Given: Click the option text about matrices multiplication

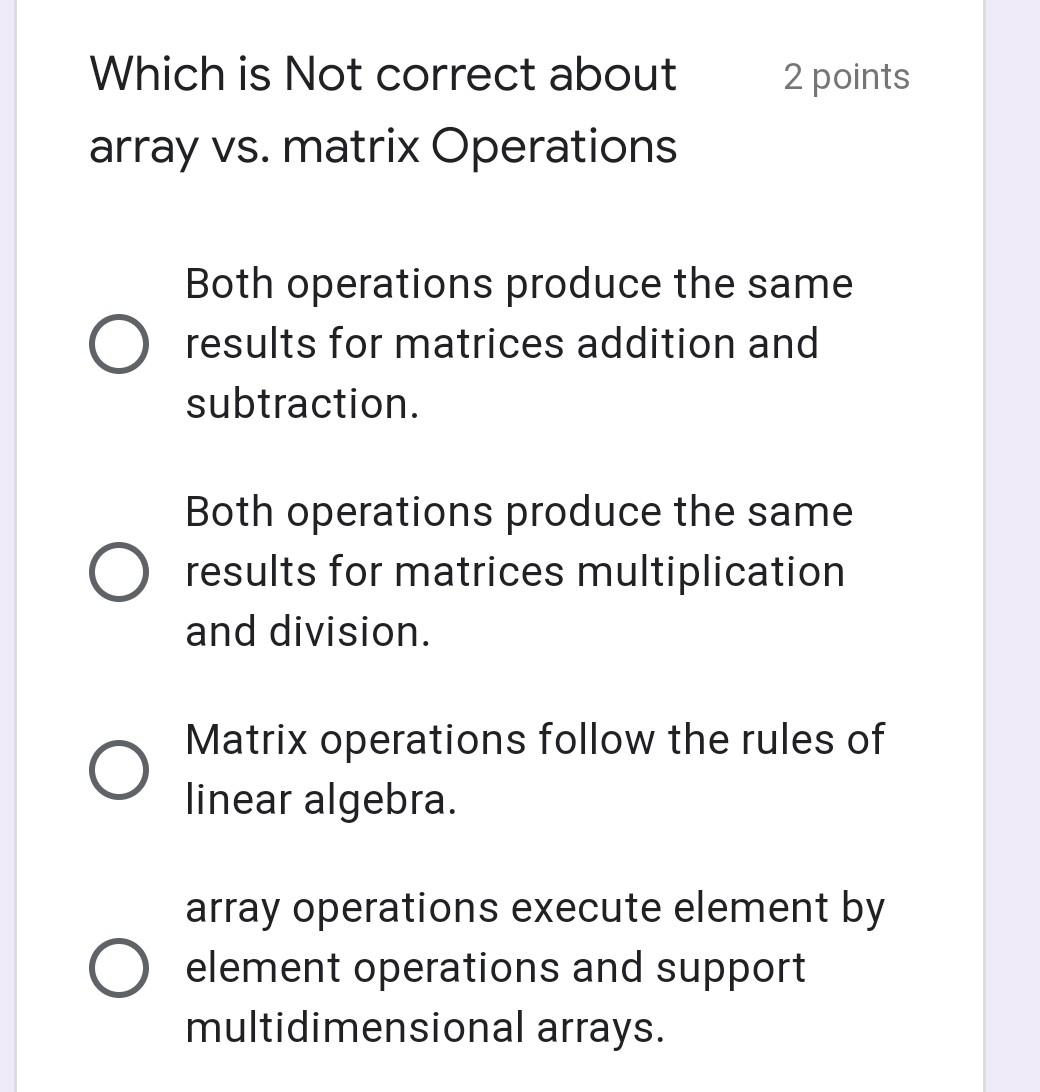Looking at the screenshot, I should click(515, 571).
